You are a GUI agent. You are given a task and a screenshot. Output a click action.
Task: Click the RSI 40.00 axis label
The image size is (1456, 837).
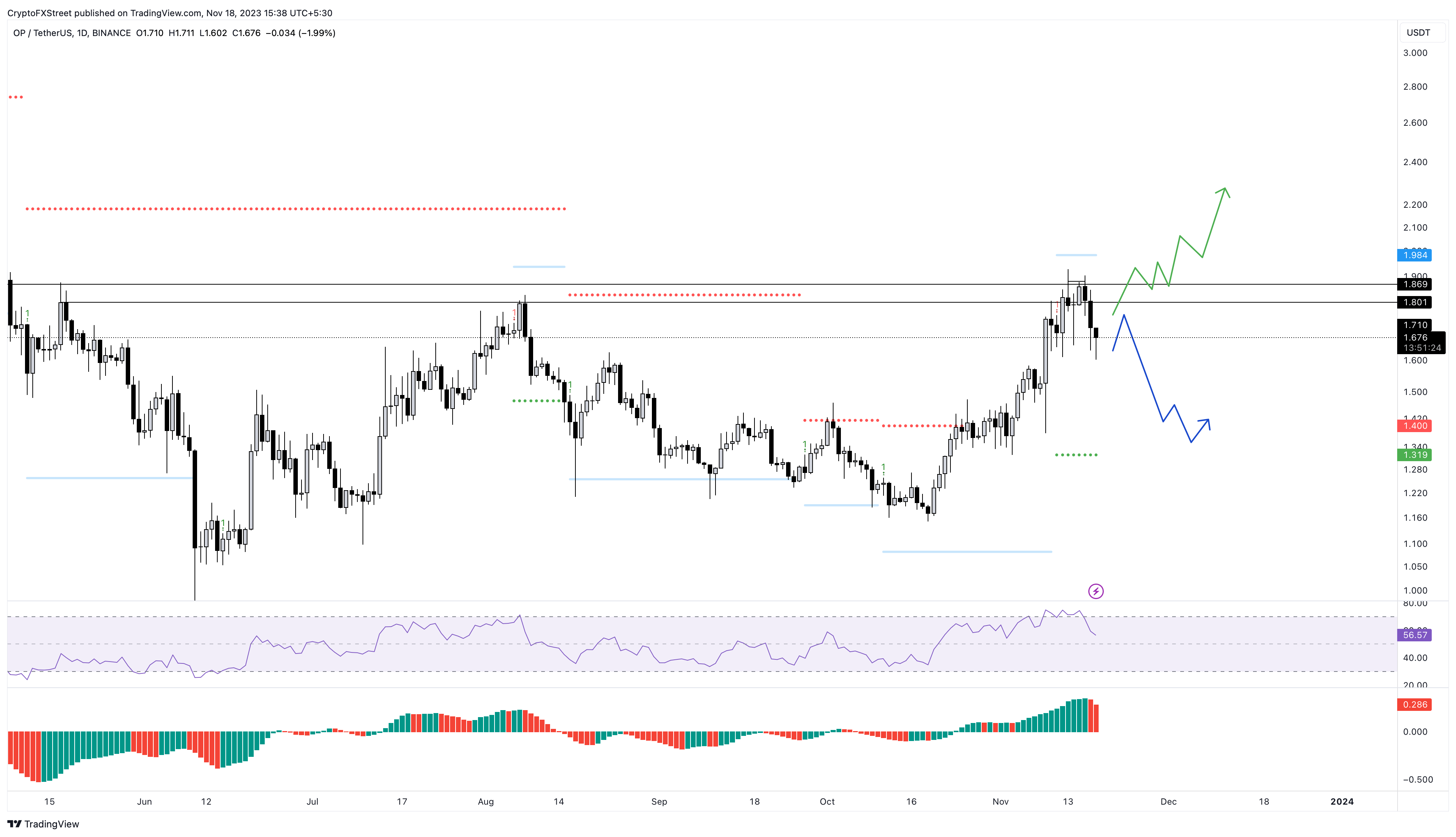1415,658
